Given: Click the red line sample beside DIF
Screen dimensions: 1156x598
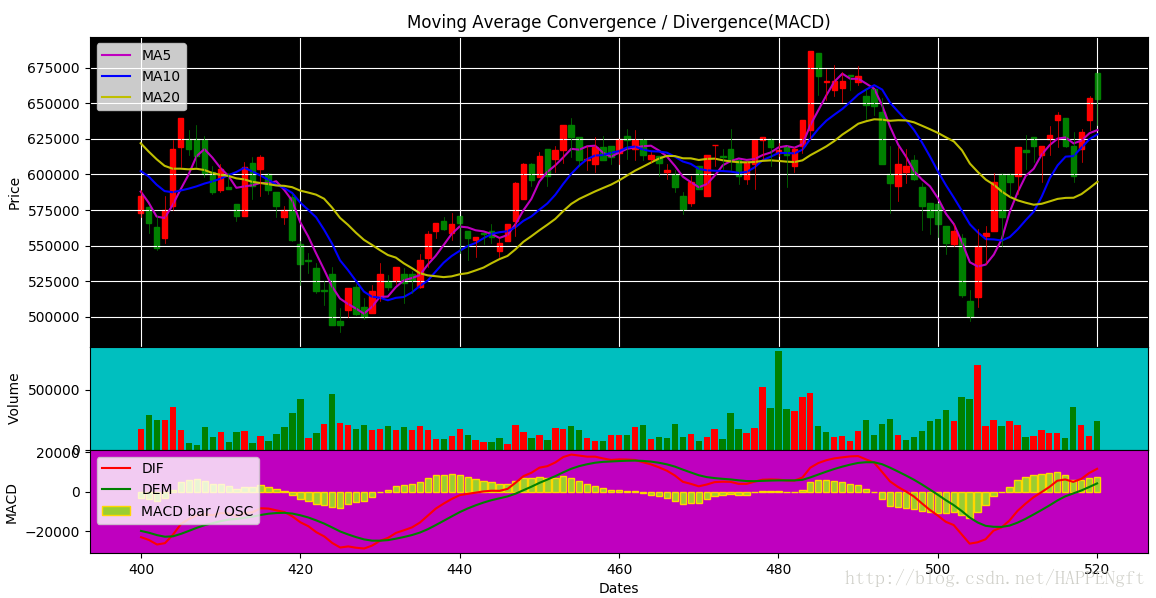Looking at the screenshot, I should click(x=117, y=468).
